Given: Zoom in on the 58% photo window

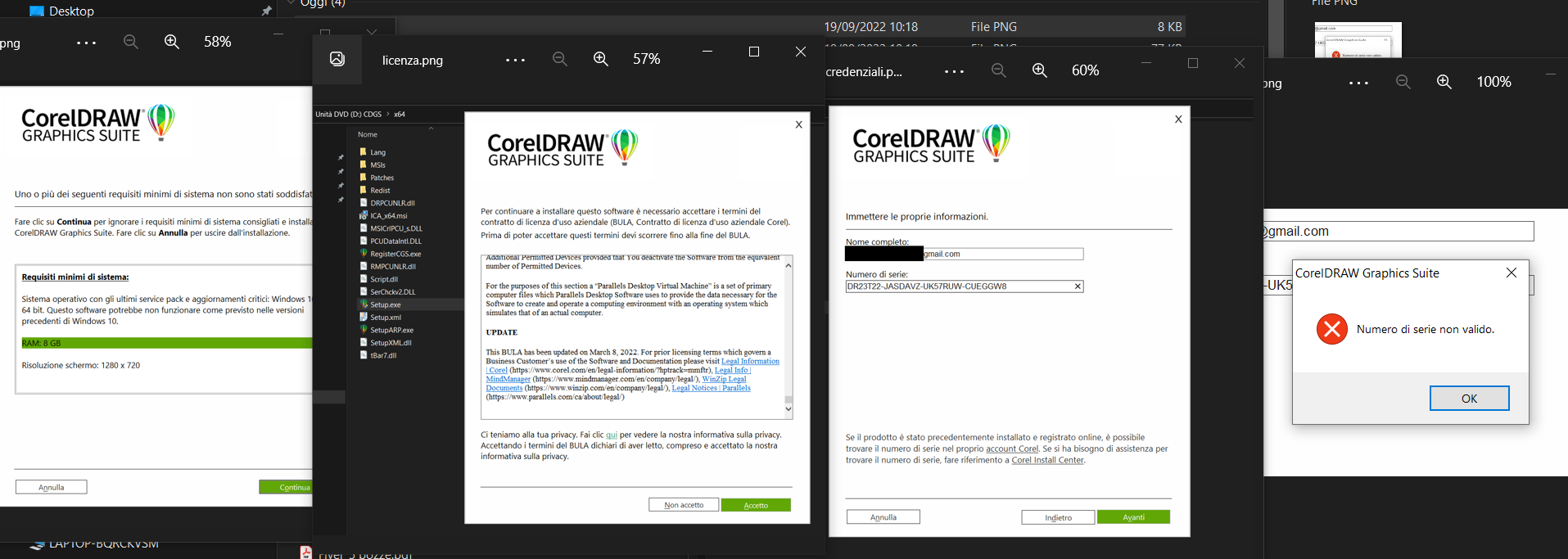Looking at the screenshot, I should point(172,42).
